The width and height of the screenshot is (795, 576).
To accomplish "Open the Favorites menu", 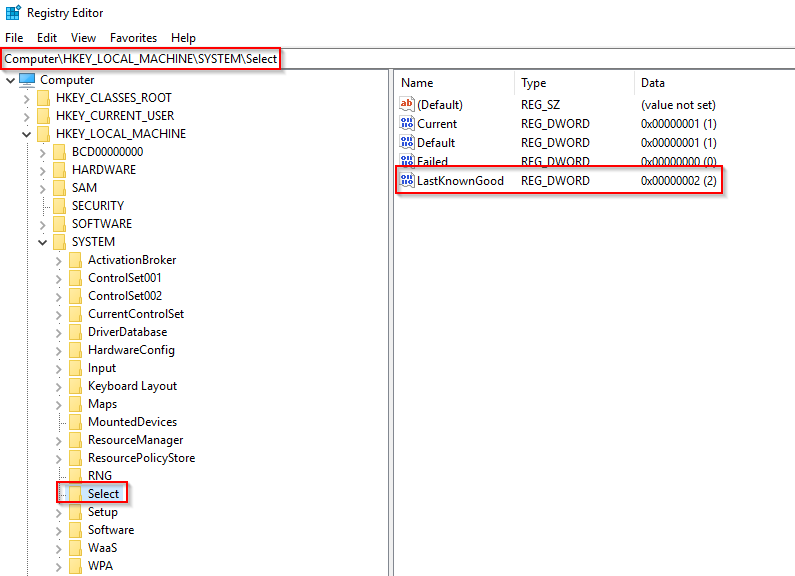I will click(133, 38).
